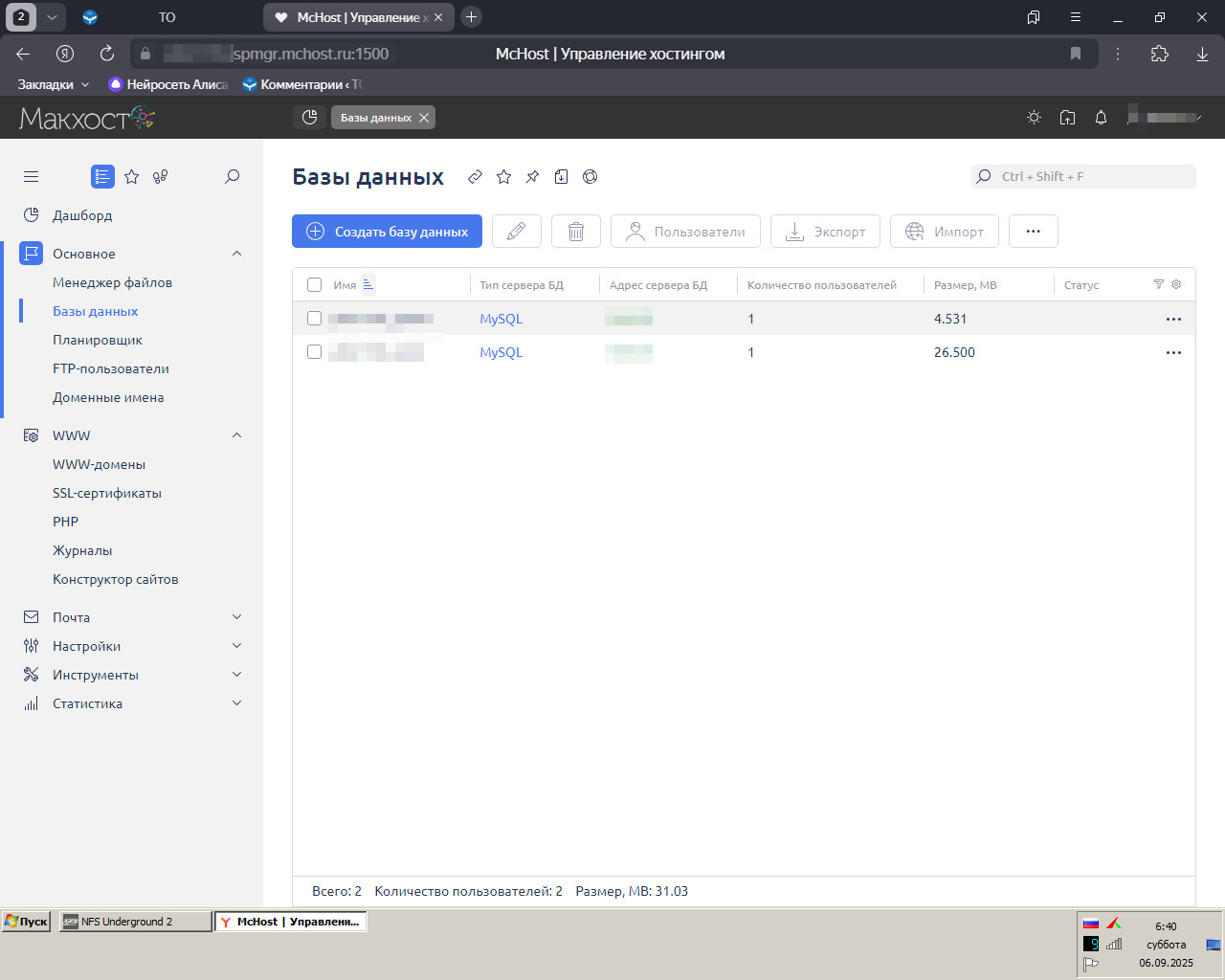
Task: Open MySQL link in second row
Action: 501,352
